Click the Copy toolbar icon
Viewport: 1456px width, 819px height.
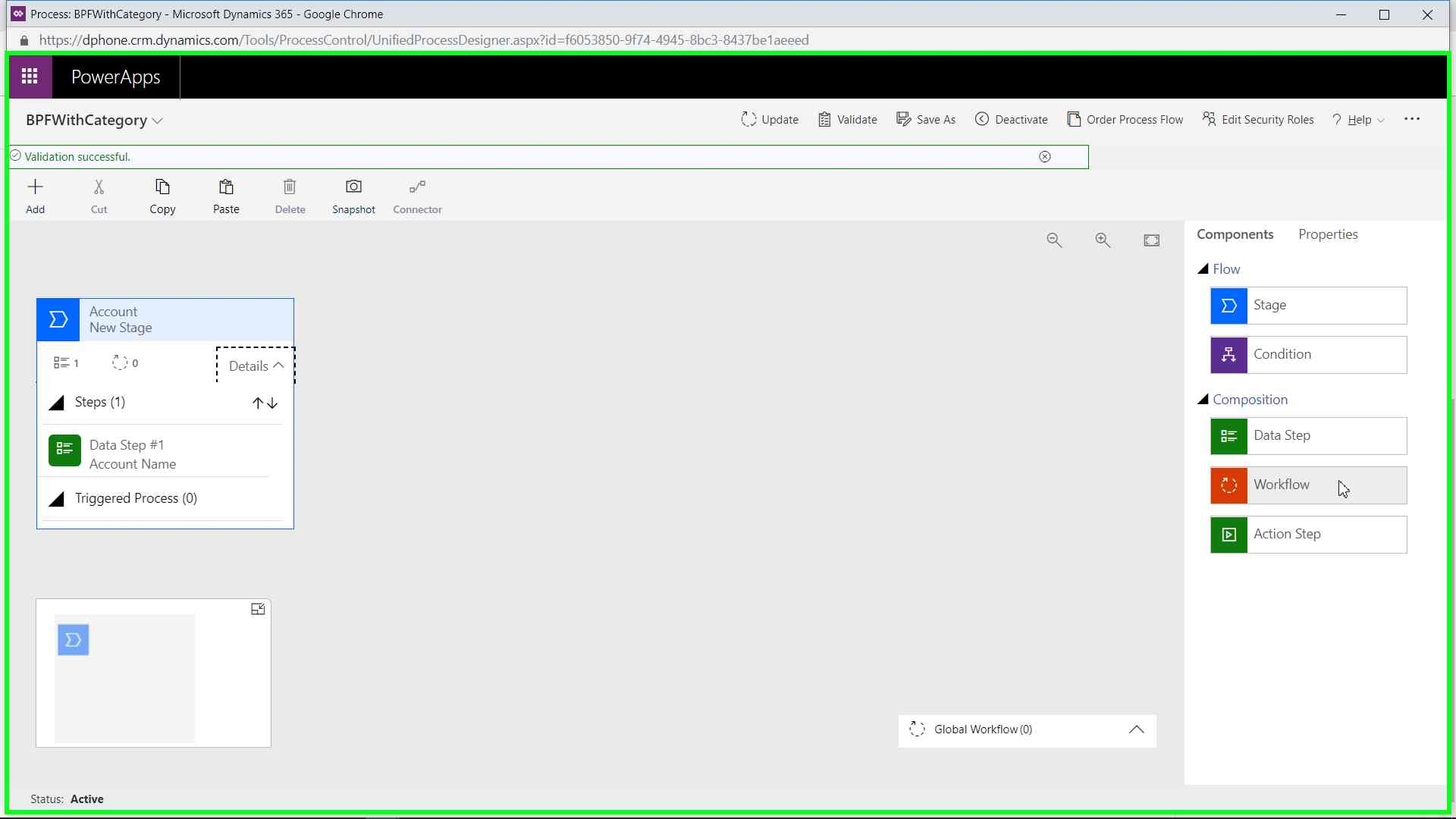[162, 187]
